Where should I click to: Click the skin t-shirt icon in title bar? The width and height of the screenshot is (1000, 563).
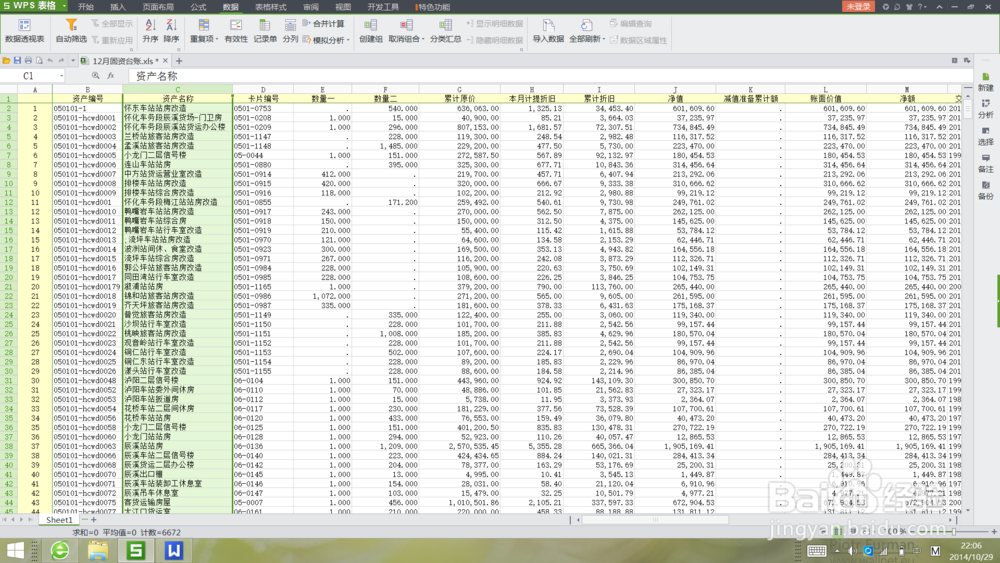(909, 6)
